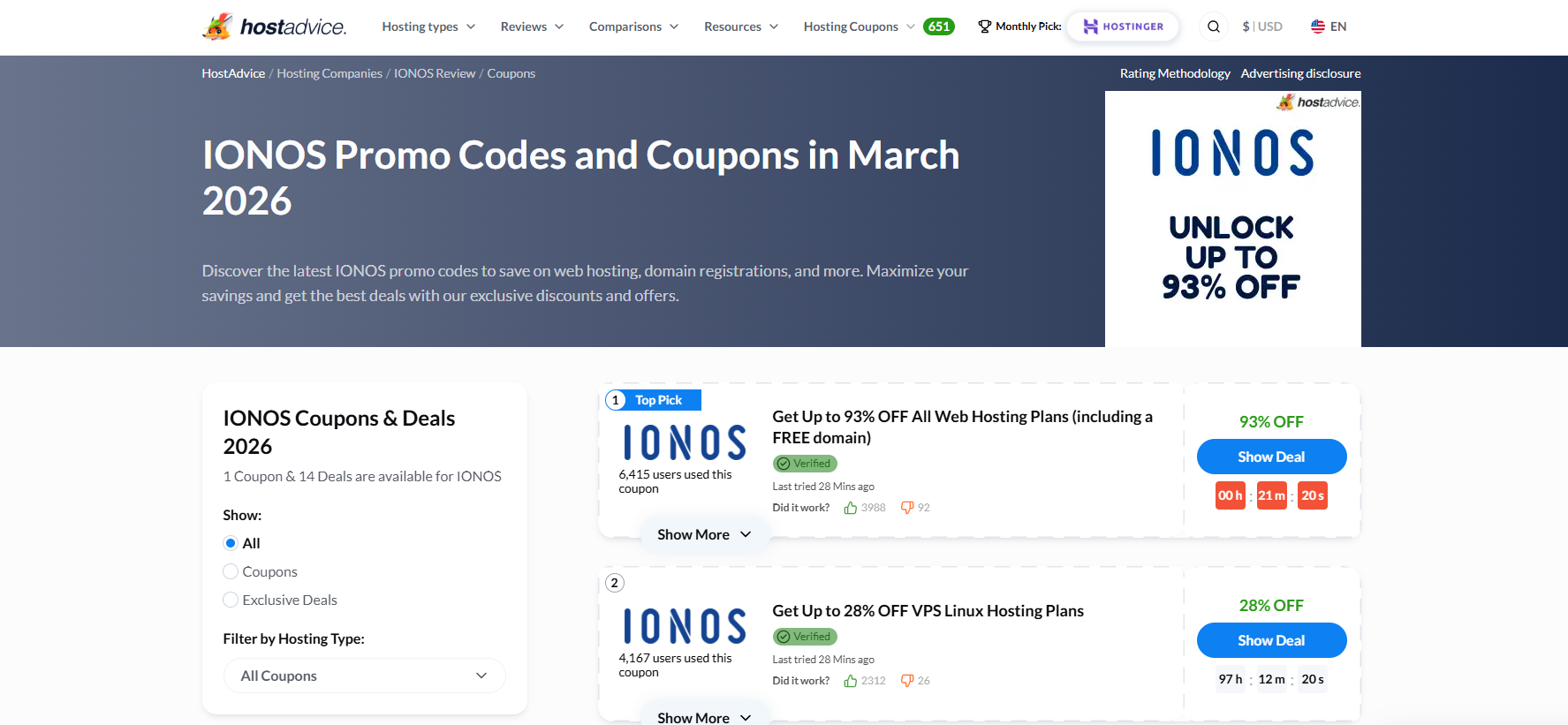Expand Show More on the 93% OFF deal
This screenshot has width=1568, height=725.
pyautogui.click(x=704, y=534)
